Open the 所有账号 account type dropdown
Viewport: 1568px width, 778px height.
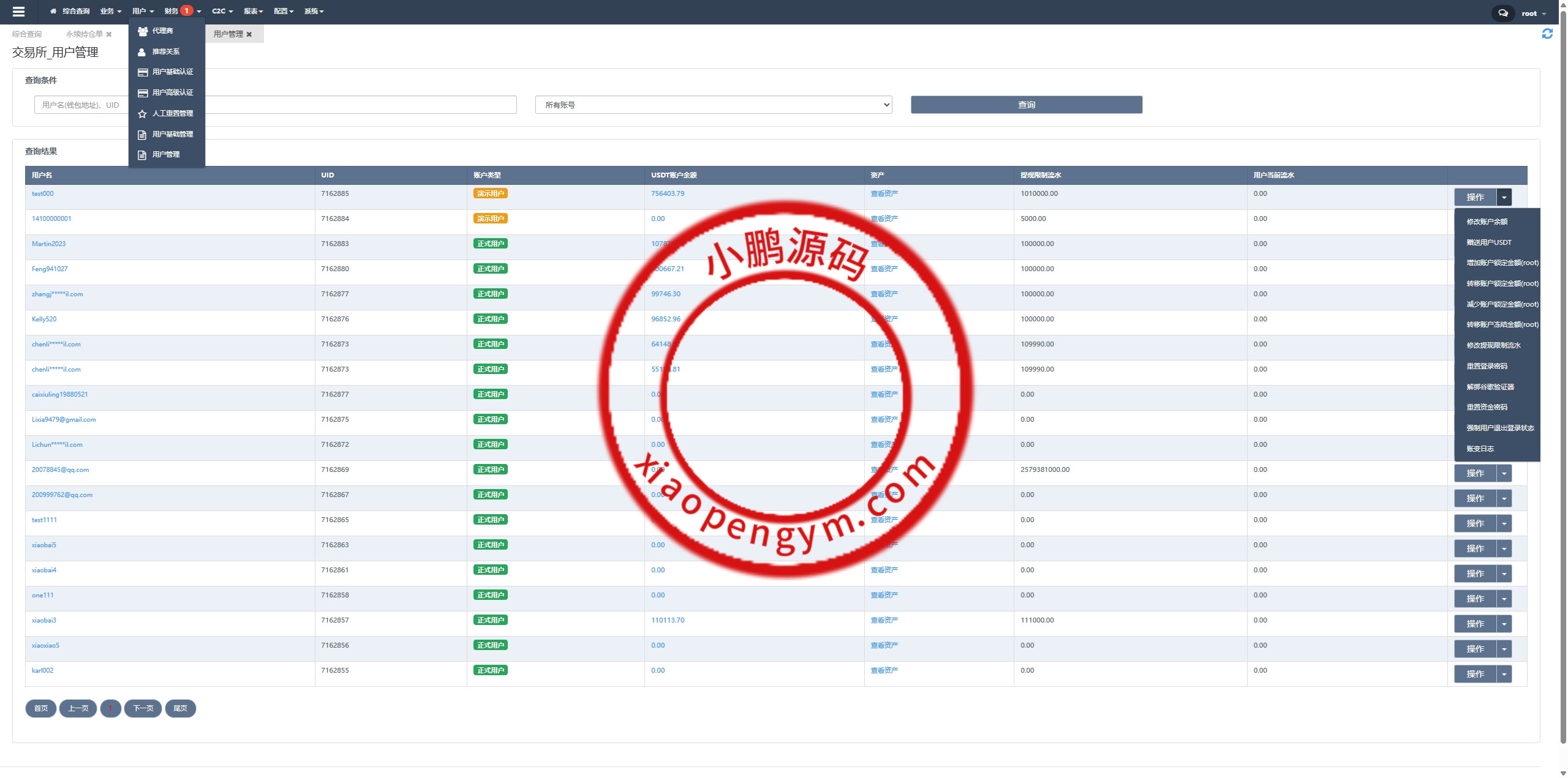(713, 105)
